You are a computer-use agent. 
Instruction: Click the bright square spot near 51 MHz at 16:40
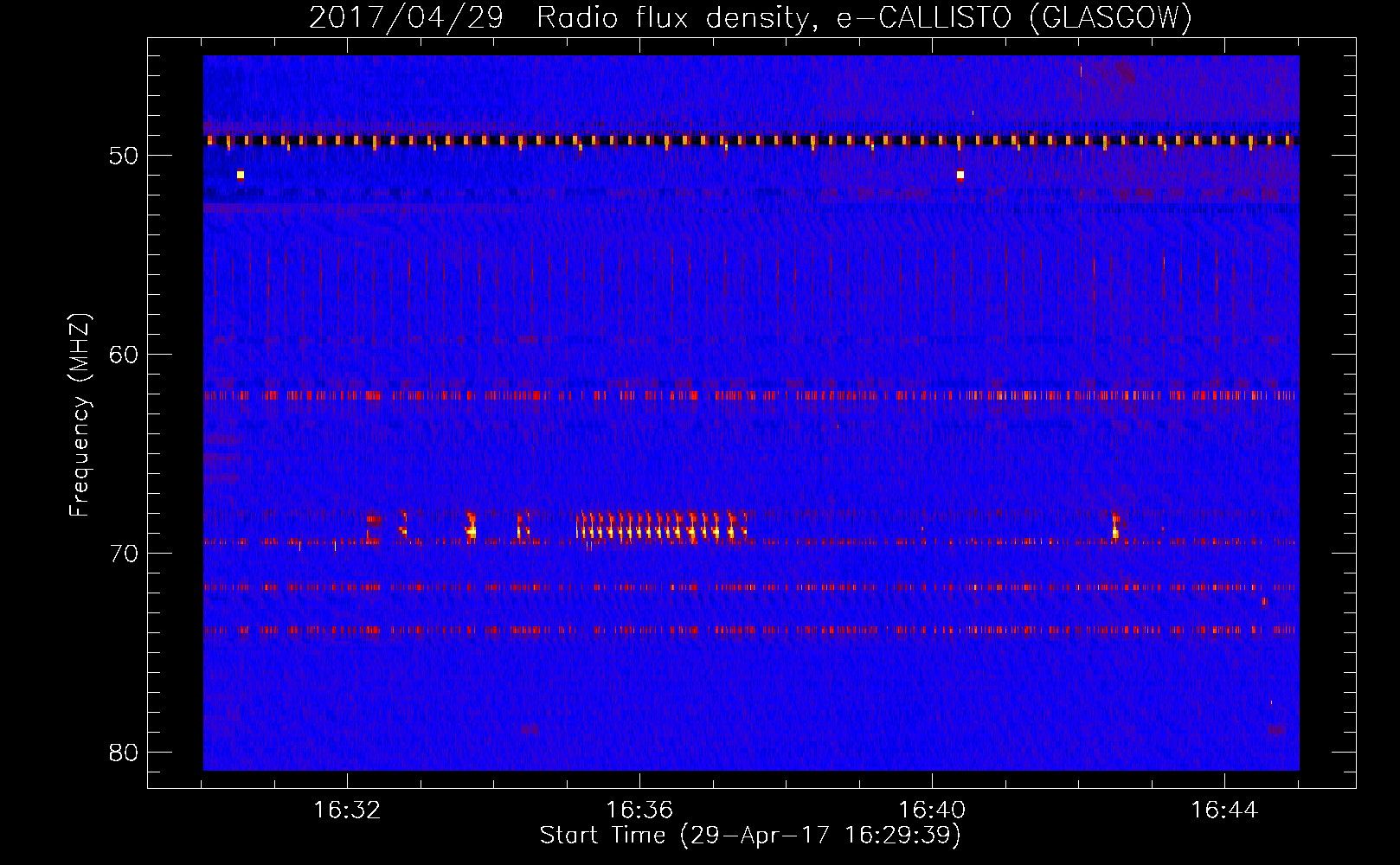960,175
